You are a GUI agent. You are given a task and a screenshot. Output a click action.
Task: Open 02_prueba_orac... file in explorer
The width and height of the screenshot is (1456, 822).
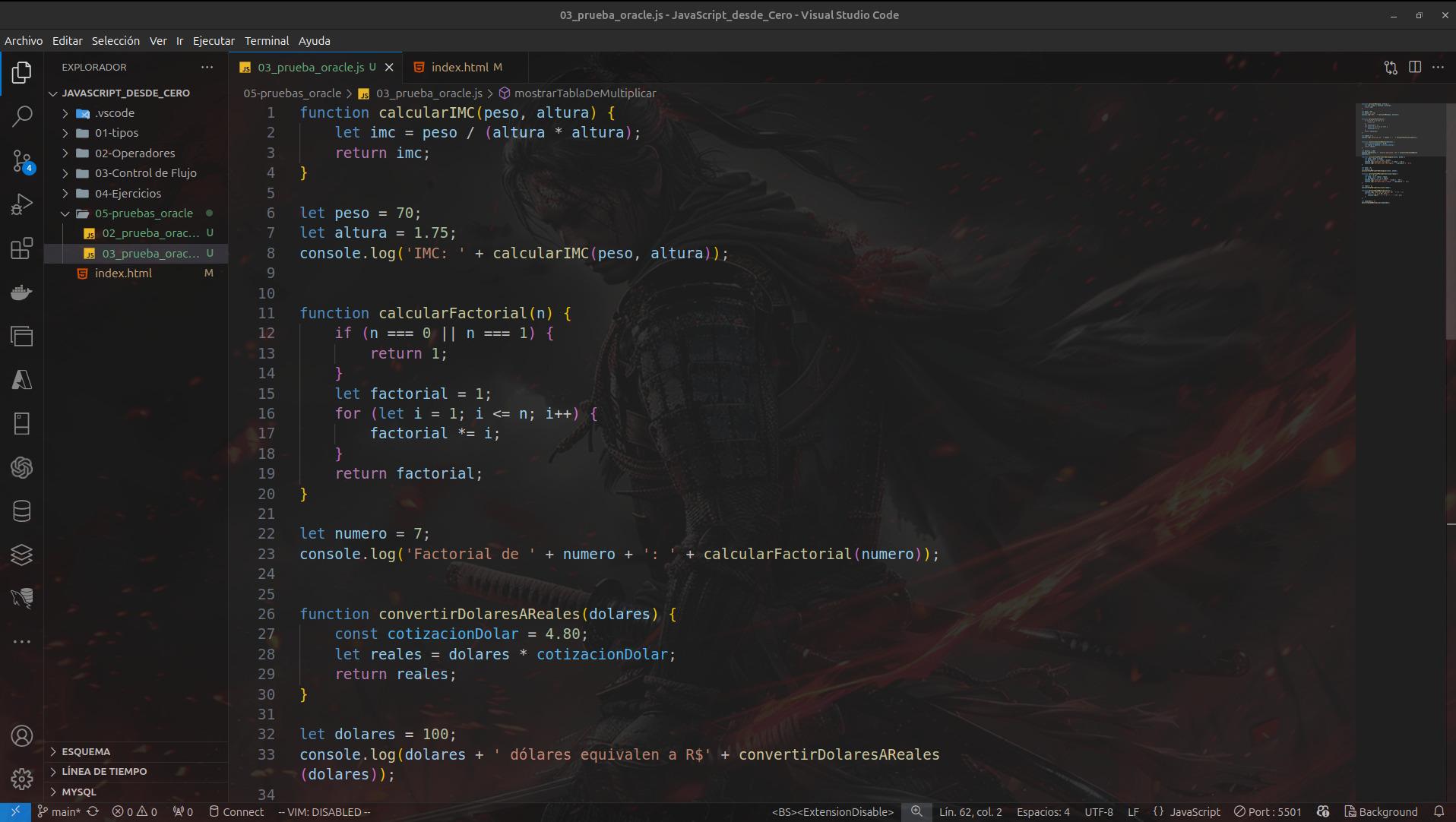(x=150, y=233)
